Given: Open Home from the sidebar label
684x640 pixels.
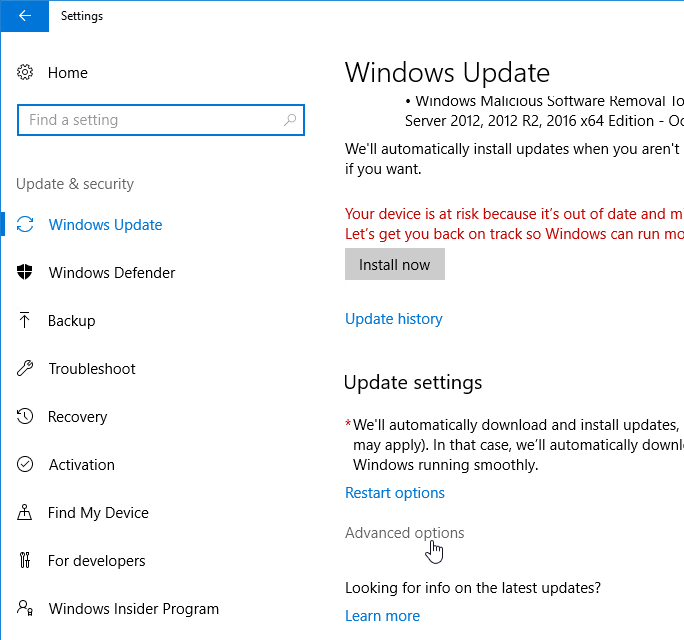Looking at the screenshot, I should click(x=67, y=73).
